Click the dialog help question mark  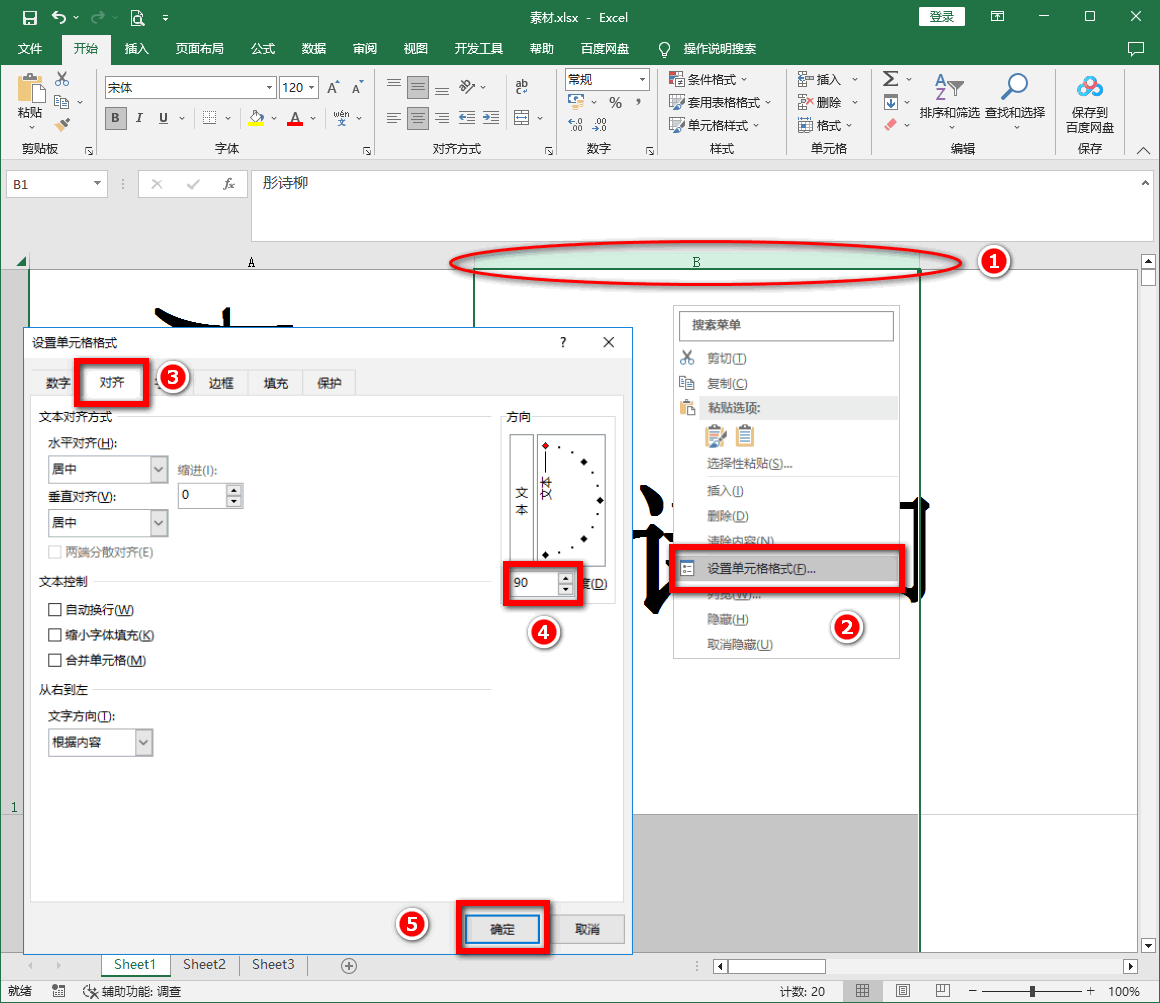pos(563,342)
